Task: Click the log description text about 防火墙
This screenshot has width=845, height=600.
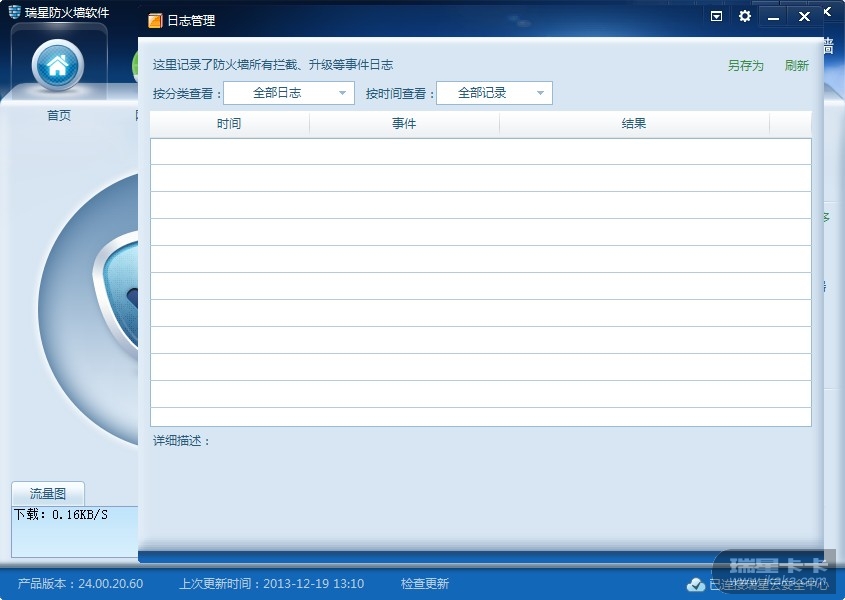Action: [273, 65]
